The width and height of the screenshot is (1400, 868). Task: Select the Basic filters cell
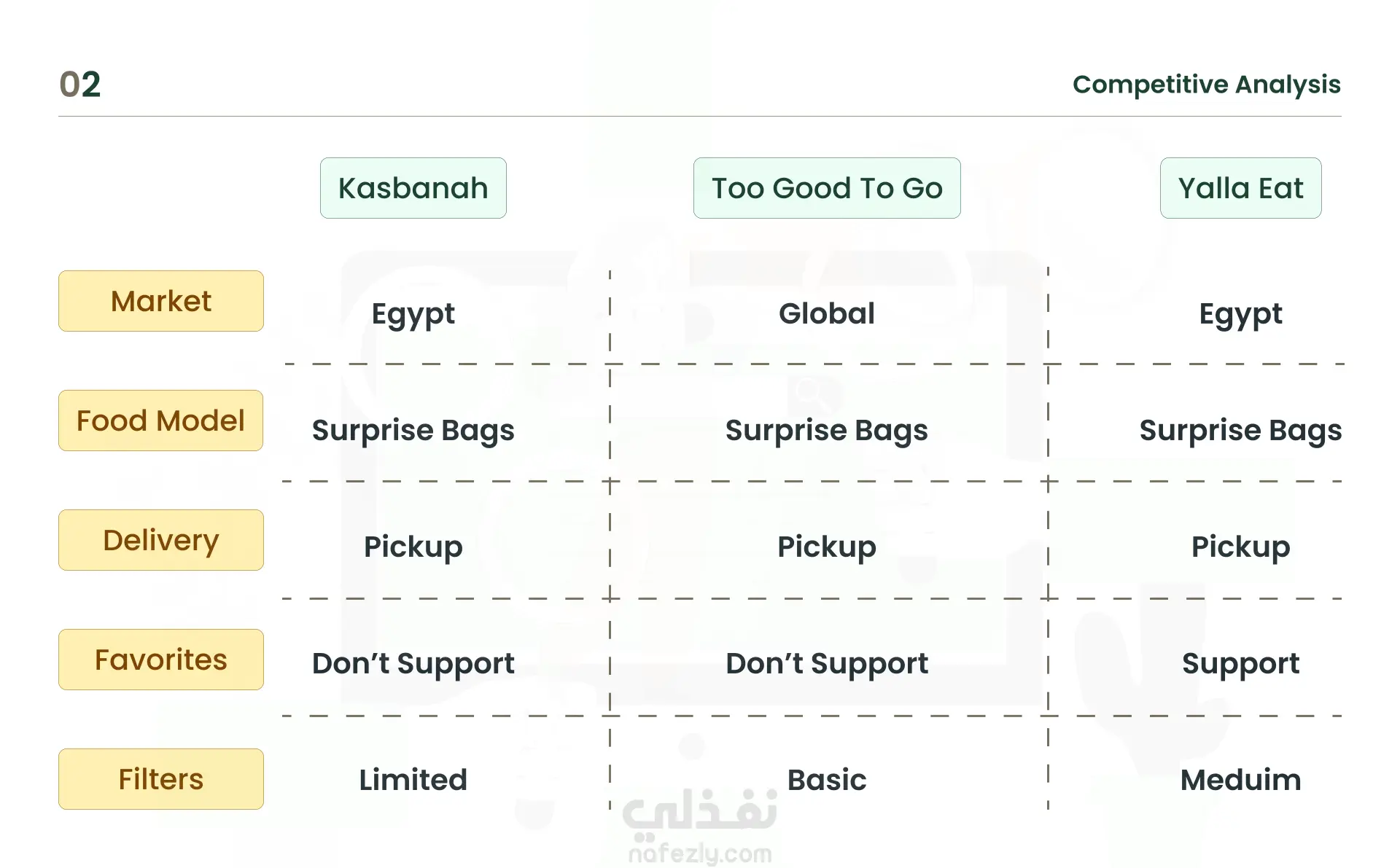point(827,780)
